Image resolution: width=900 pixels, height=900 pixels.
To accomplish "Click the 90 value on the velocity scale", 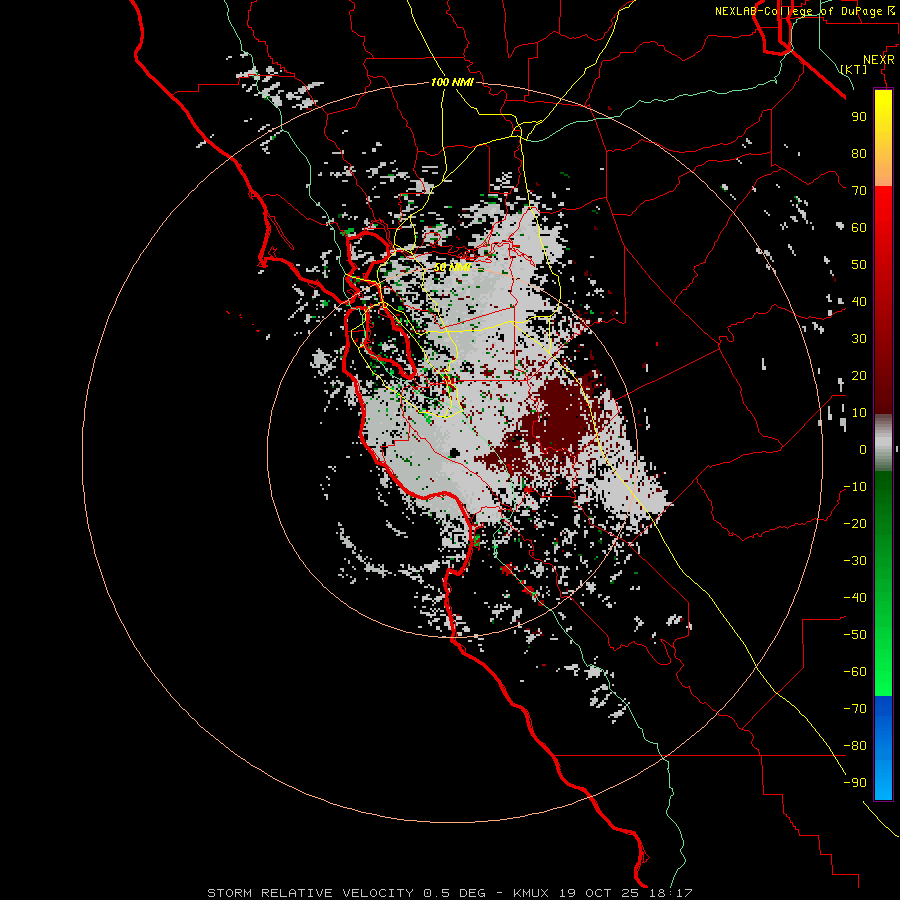I will tap(859, 117).
